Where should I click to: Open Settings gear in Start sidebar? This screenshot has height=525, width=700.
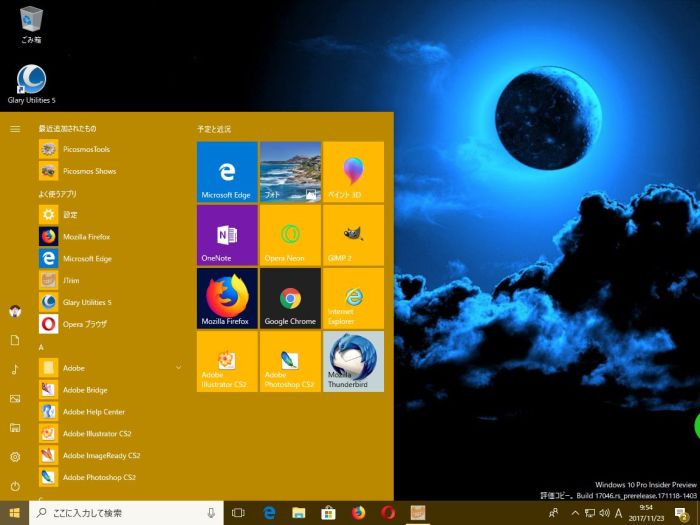click(x=15, y=456)
